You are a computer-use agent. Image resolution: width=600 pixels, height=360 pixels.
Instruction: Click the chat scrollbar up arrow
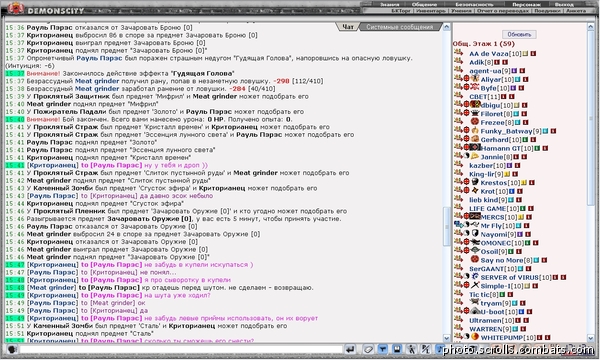click(x=447, y=27)
